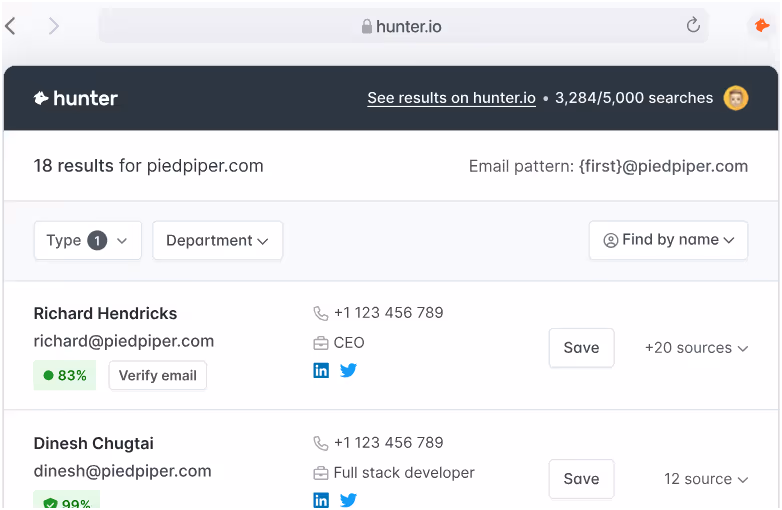This screenshot has width=782, height=510.
Task: Open the Type filter dropdown
Action: 88,240
